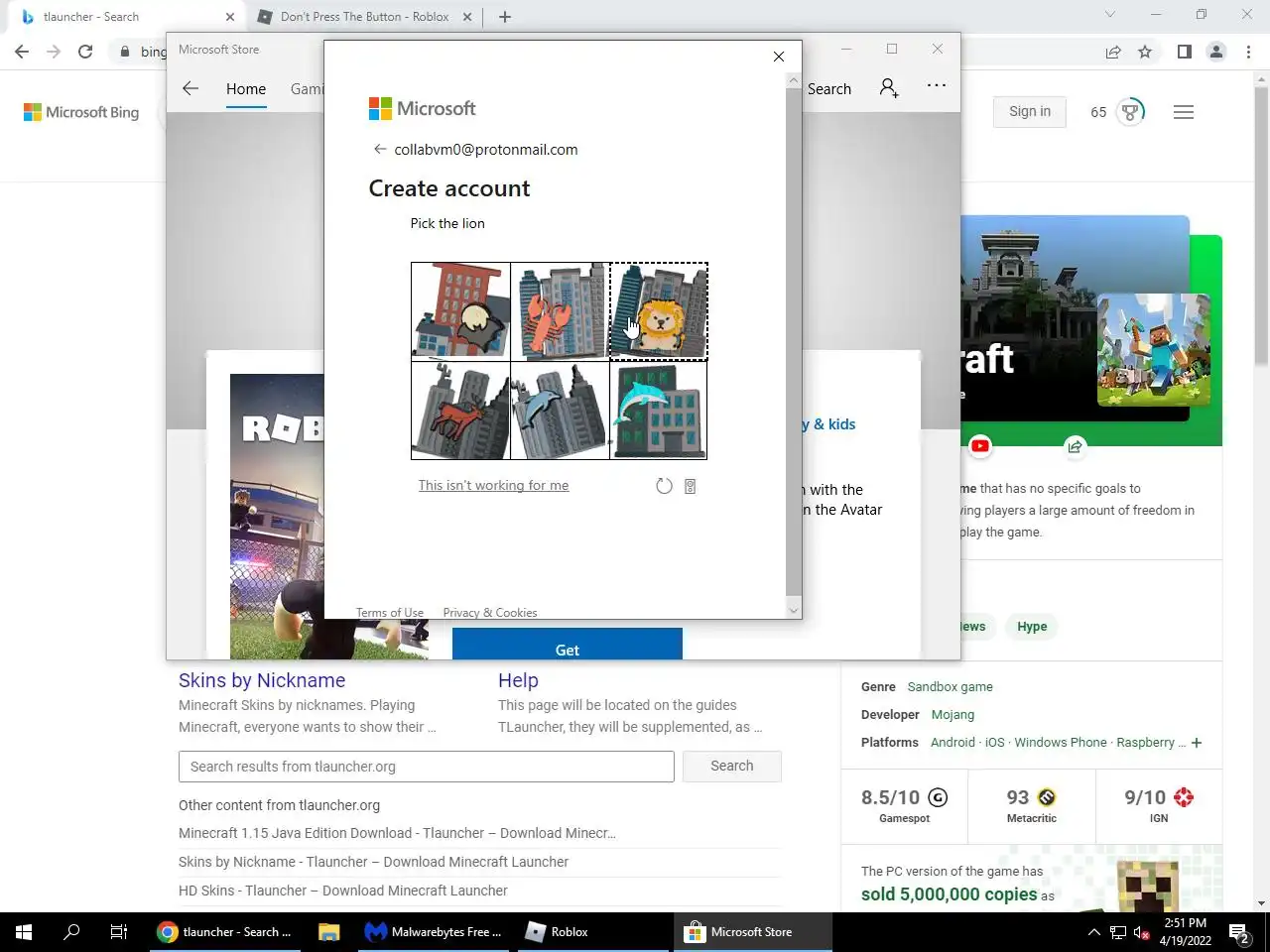Click the dialog scrollbar up arrow
The width and height of the screenshot is (1270, 952).
(793, 80)
